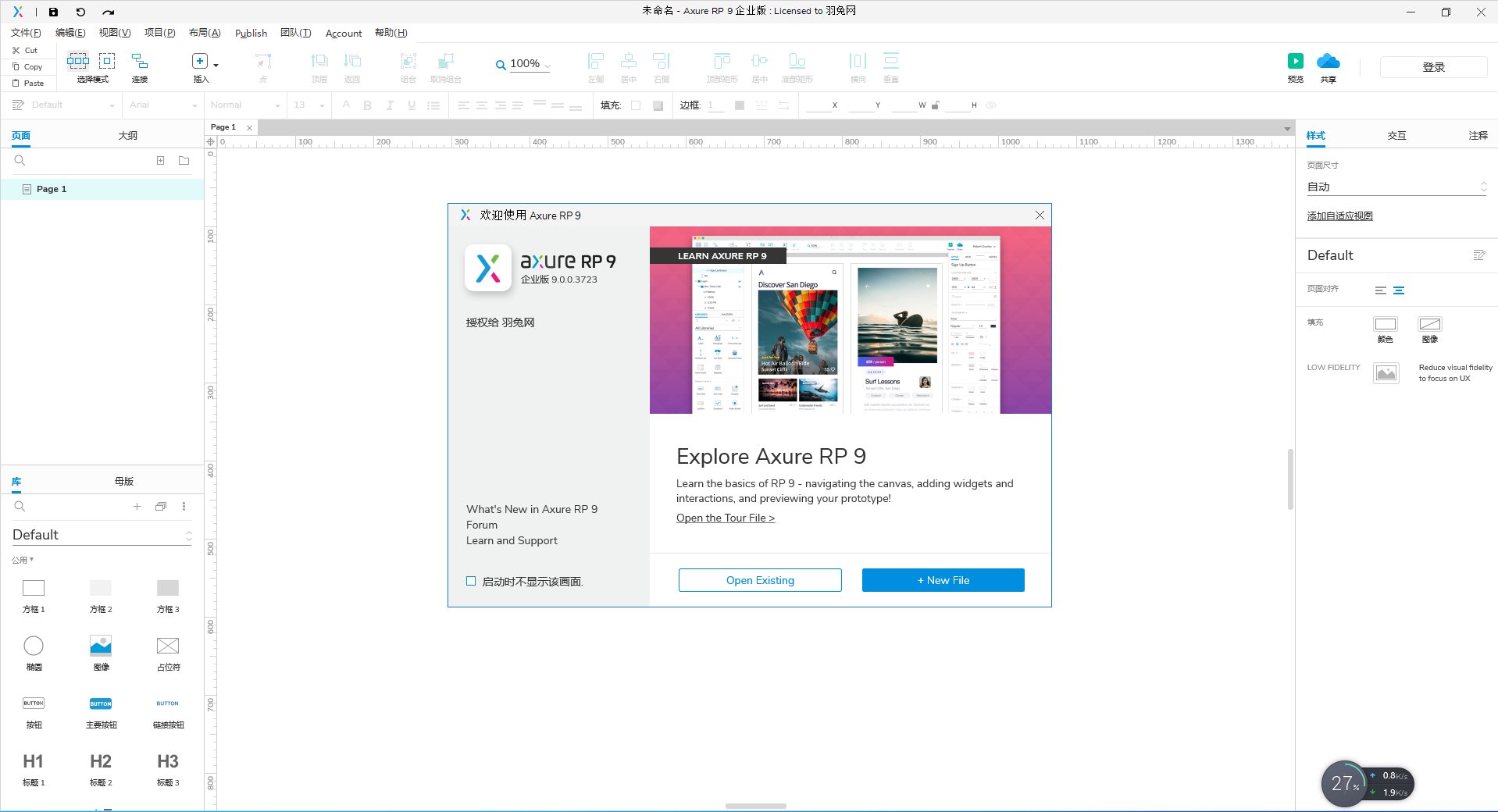Image resolution: width=1498 pixels, height=812 pixels.
Task: Switch to the Masters tab
Action: pos(124,481)
